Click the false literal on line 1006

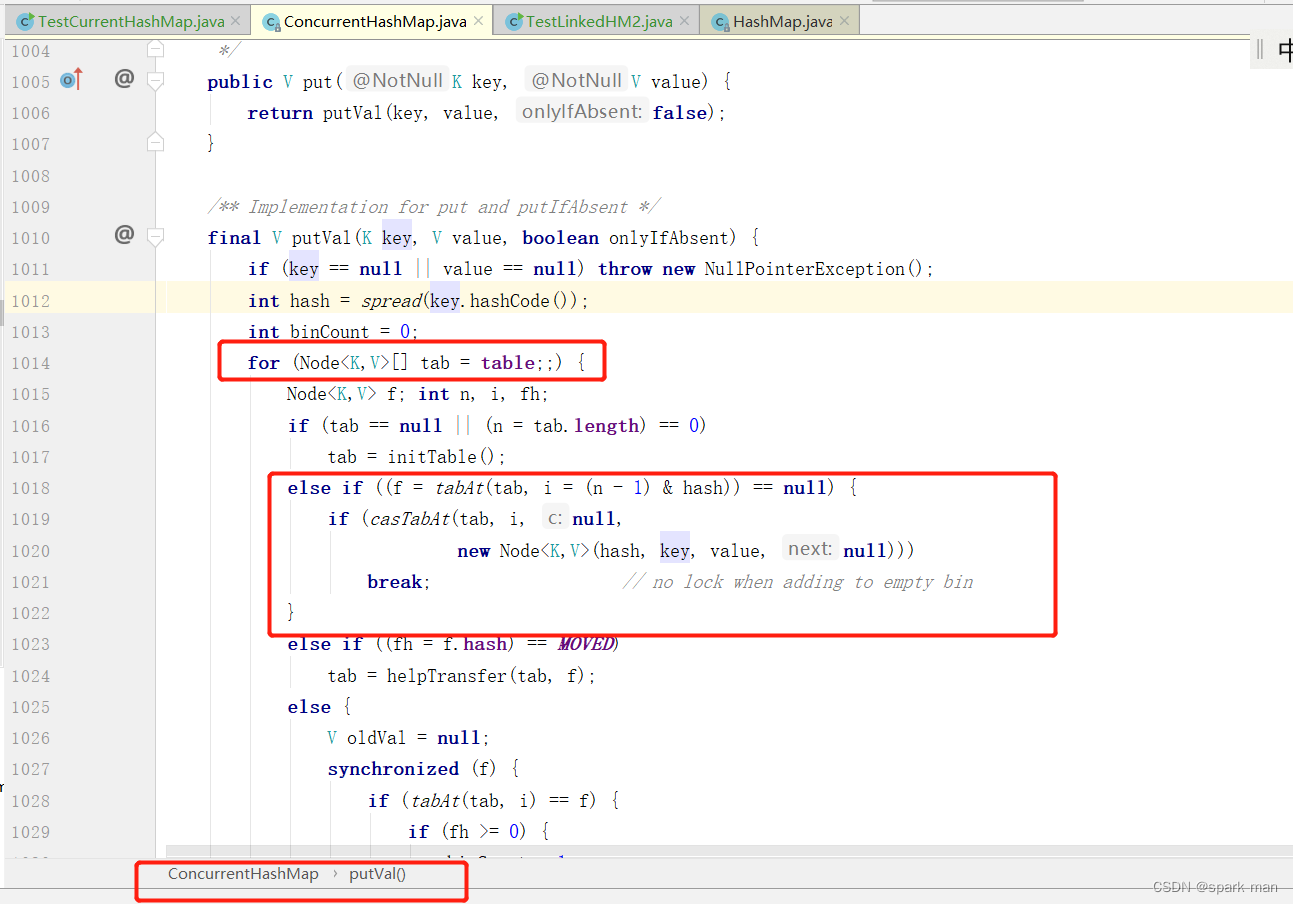pyautogui.click(x=679, y=113)
